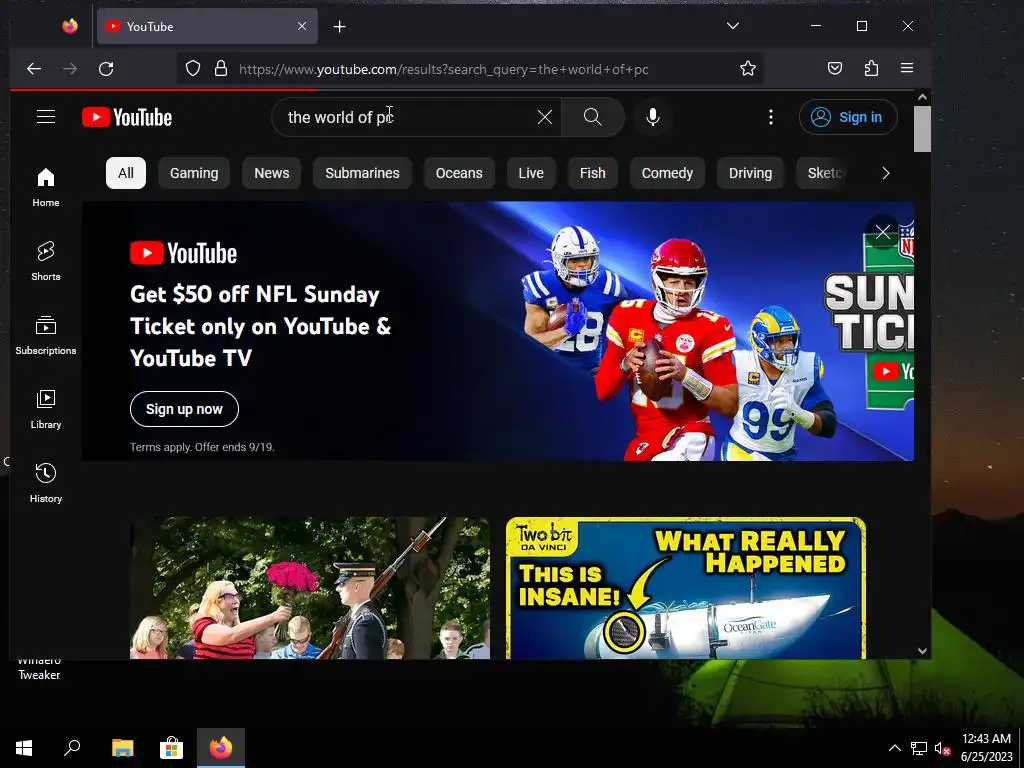Screen dimensions: 1024x768
Task: Open the OceanGate What Really Happened thumbnail
Action: tap(686, 588)
